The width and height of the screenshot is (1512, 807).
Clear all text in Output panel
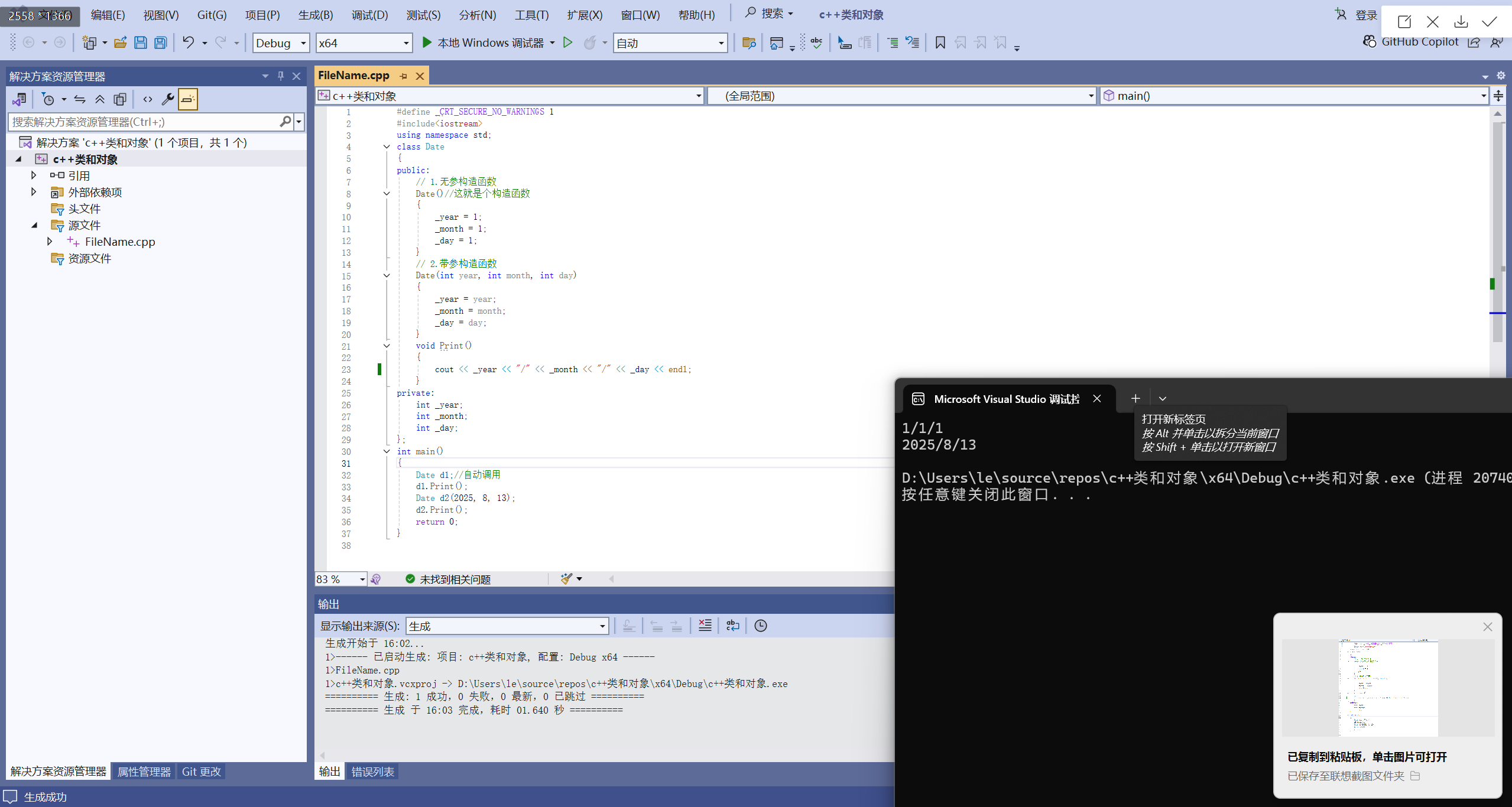coord(705,626)
